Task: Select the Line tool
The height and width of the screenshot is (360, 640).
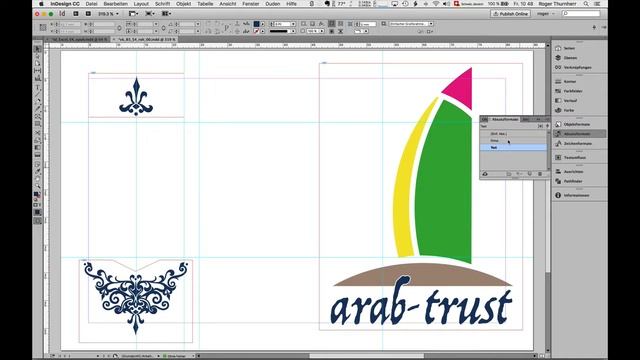Action: [38, 94]
